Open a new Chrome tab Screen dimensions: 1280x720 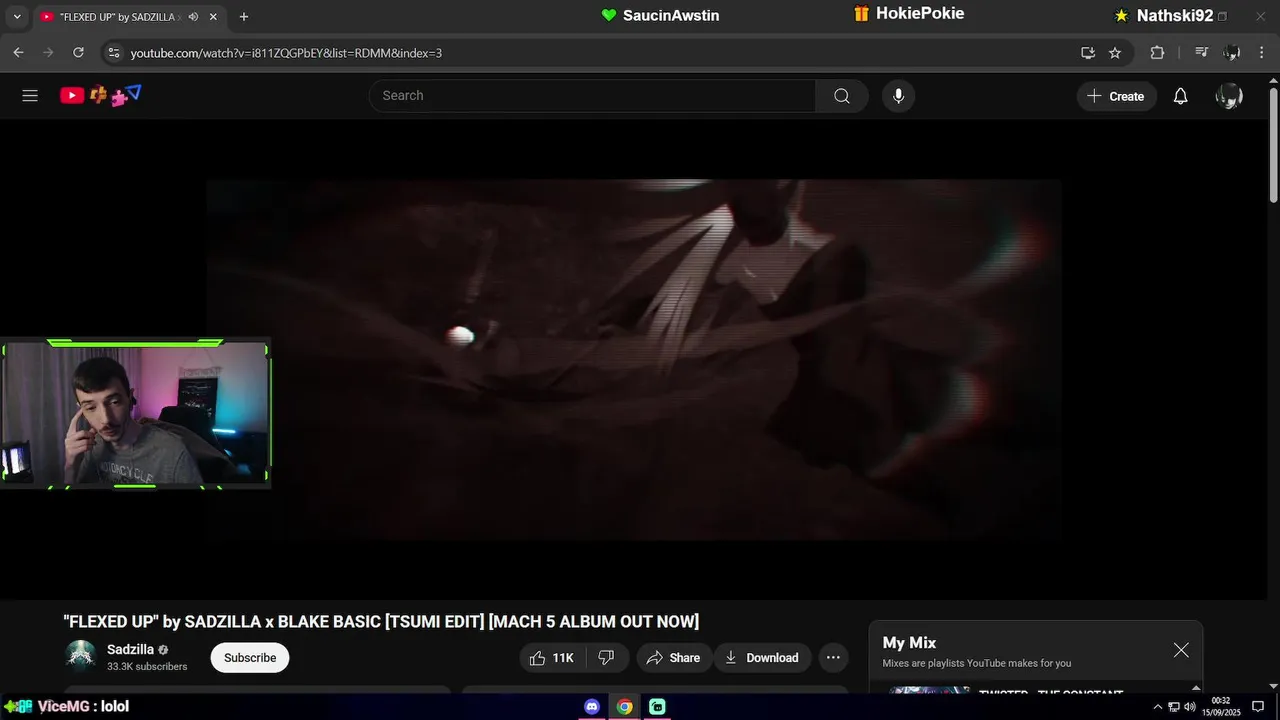pos(244,16)
